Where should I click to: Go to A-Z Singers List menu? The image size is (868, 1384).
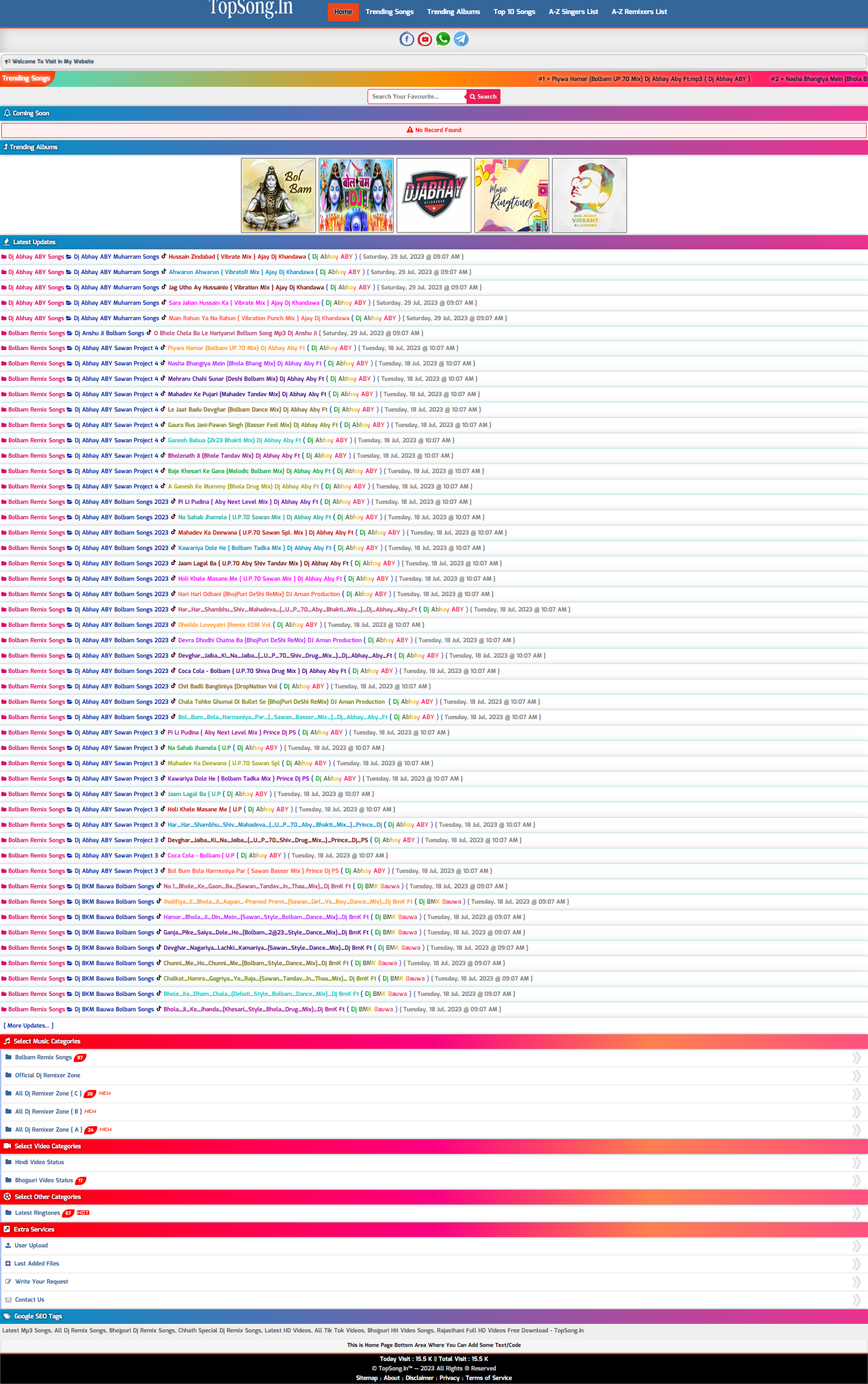[573, 11]
